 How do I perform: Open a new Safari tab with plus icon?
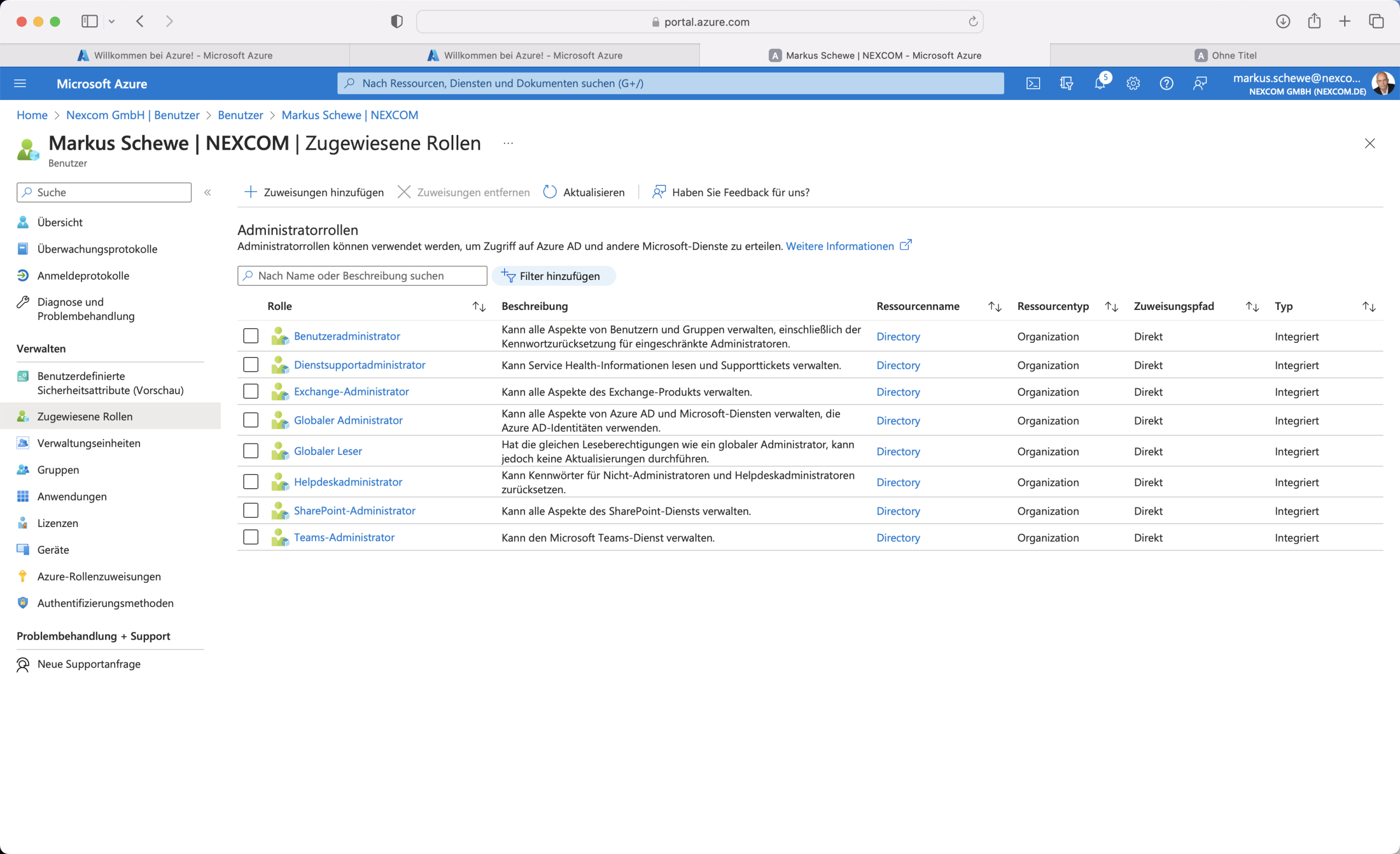(1345, 21)
